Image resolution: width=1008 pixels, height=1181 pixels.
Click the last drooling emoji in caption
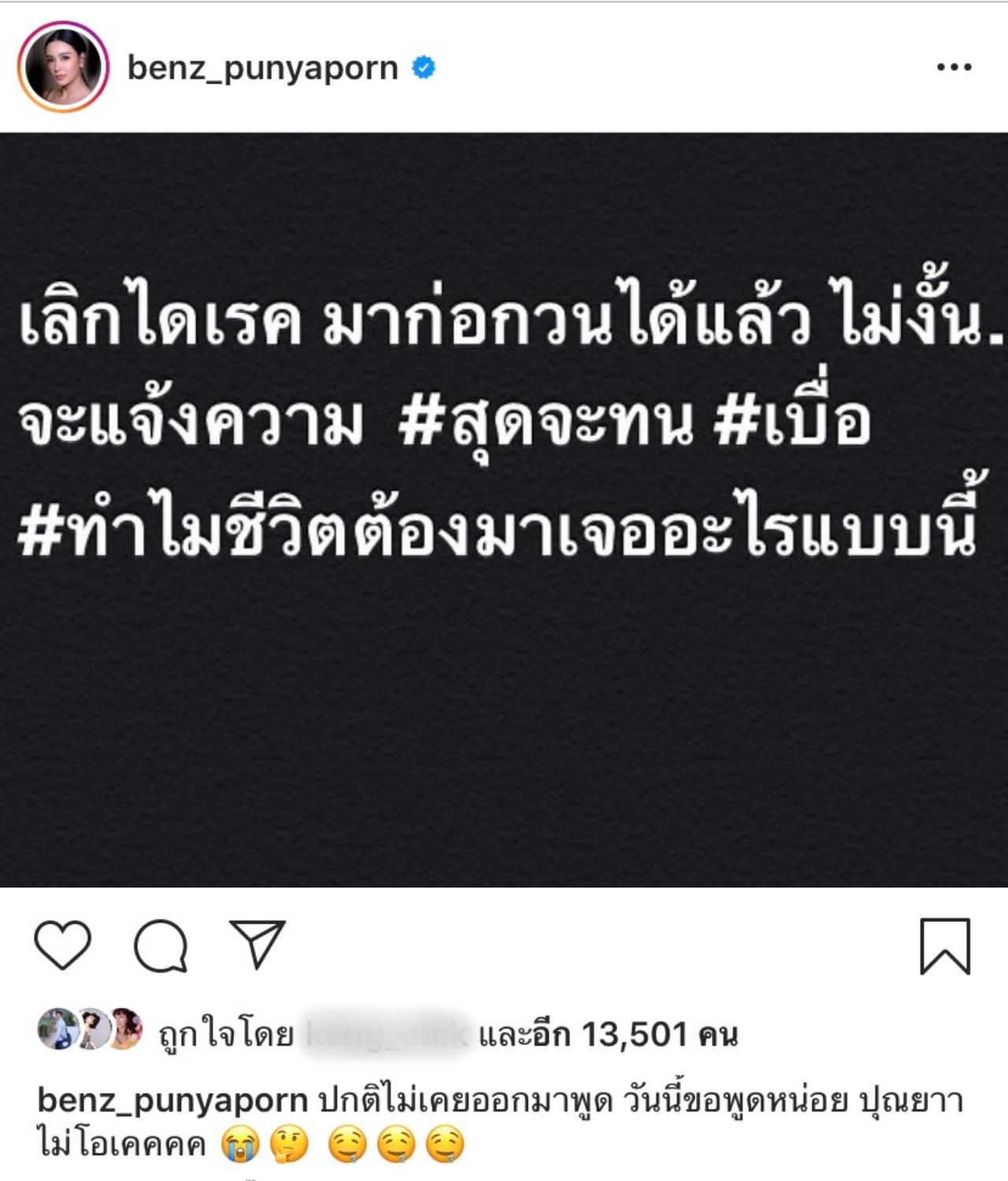(x=445, y=1146)
